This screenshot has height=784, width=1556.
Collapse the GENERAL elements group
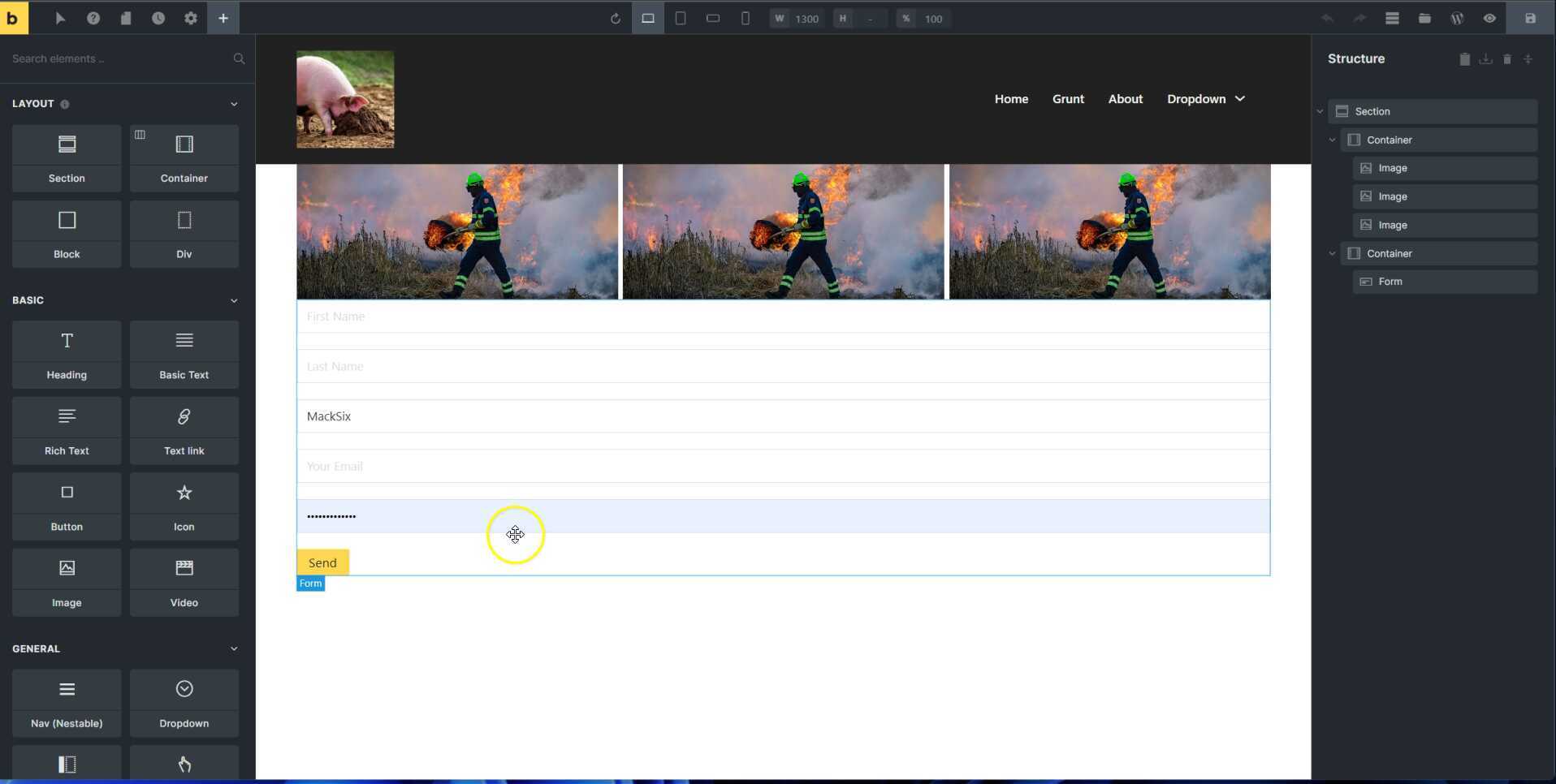click(x=234, y=648)
